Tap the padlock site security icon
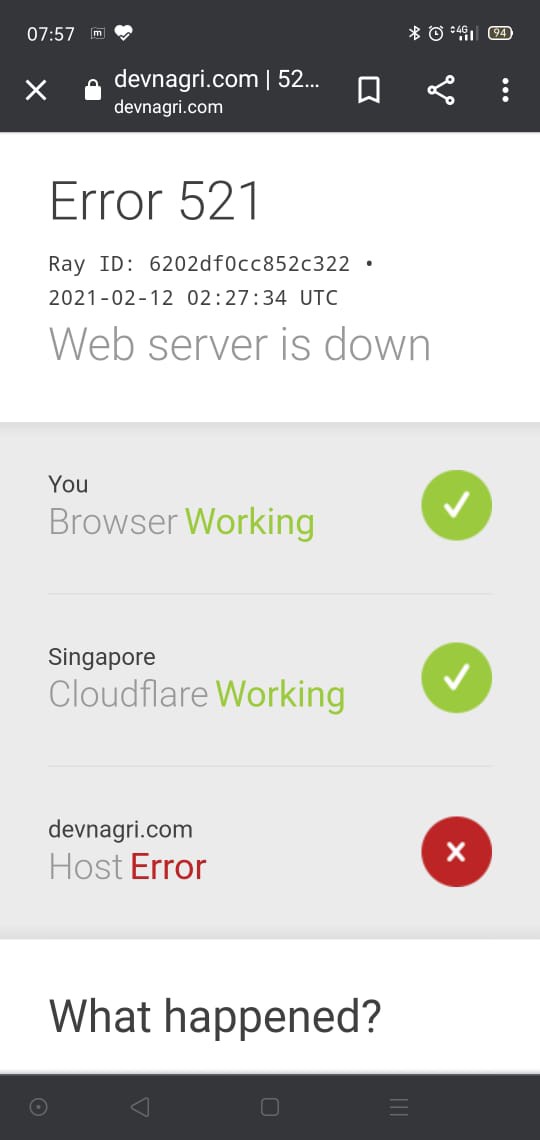This screenshot has height=1140, width=540. tap(92, 90)
